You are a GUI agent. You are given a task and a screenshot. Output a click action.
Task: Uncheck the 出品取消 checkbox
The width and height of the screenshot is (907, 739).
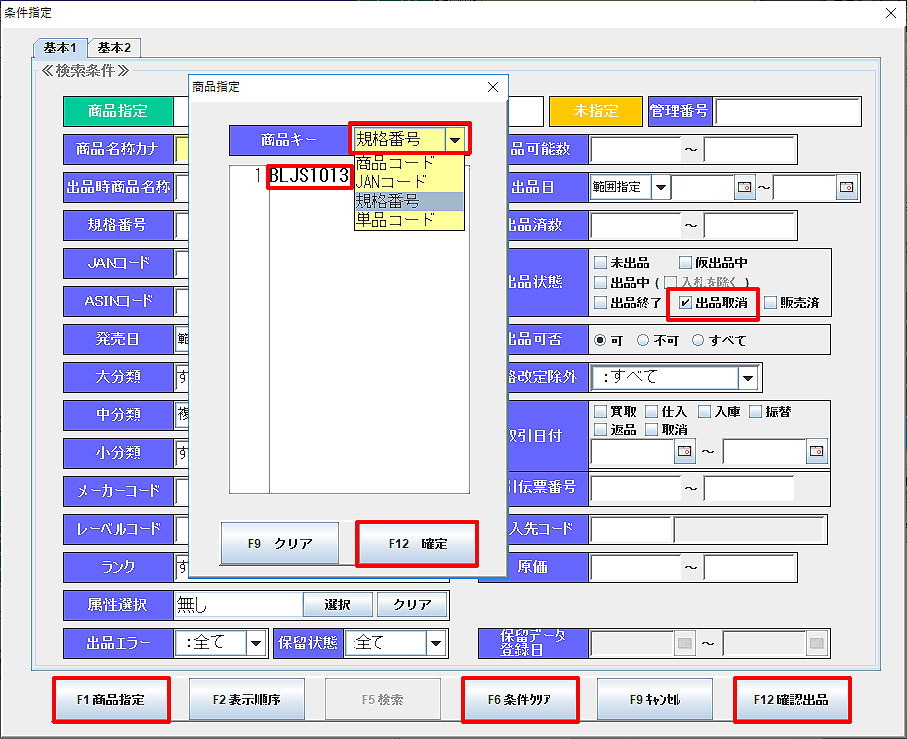click(685, 302)
